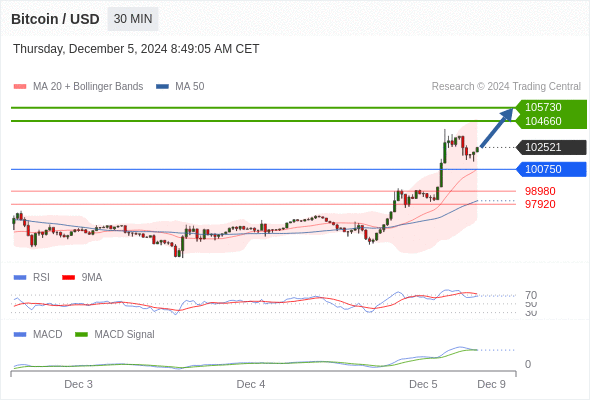590x400 pixels.
Task: Click the 97920 support price label
Action: coord(540,204)
